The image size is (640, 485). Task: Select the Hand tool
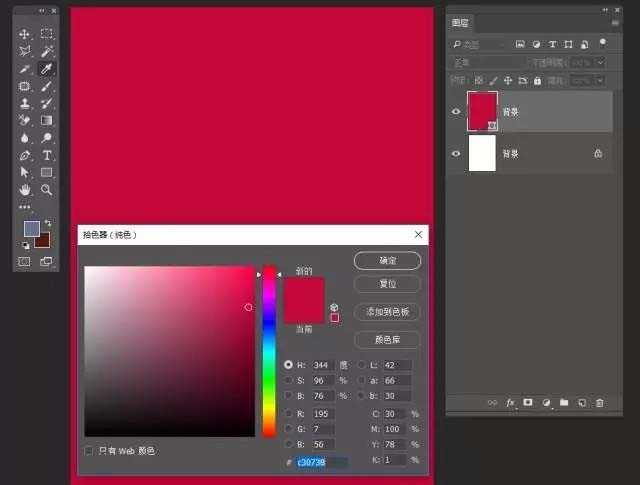tap(25, 189)
